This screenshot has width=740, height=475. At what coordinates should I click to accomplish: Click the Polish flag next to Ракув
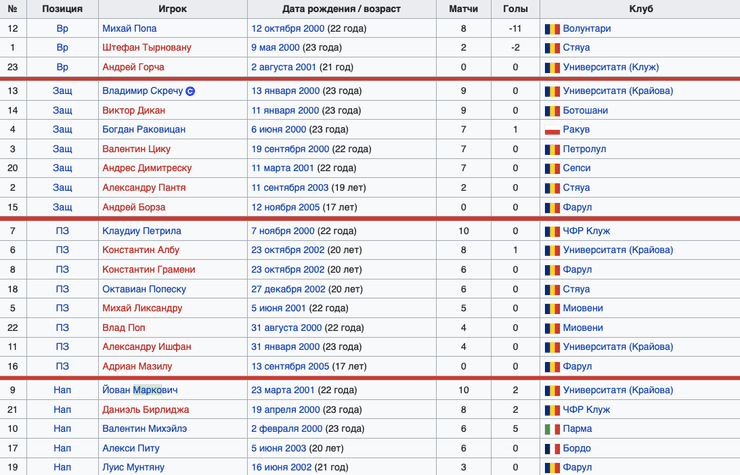(551, 130)
